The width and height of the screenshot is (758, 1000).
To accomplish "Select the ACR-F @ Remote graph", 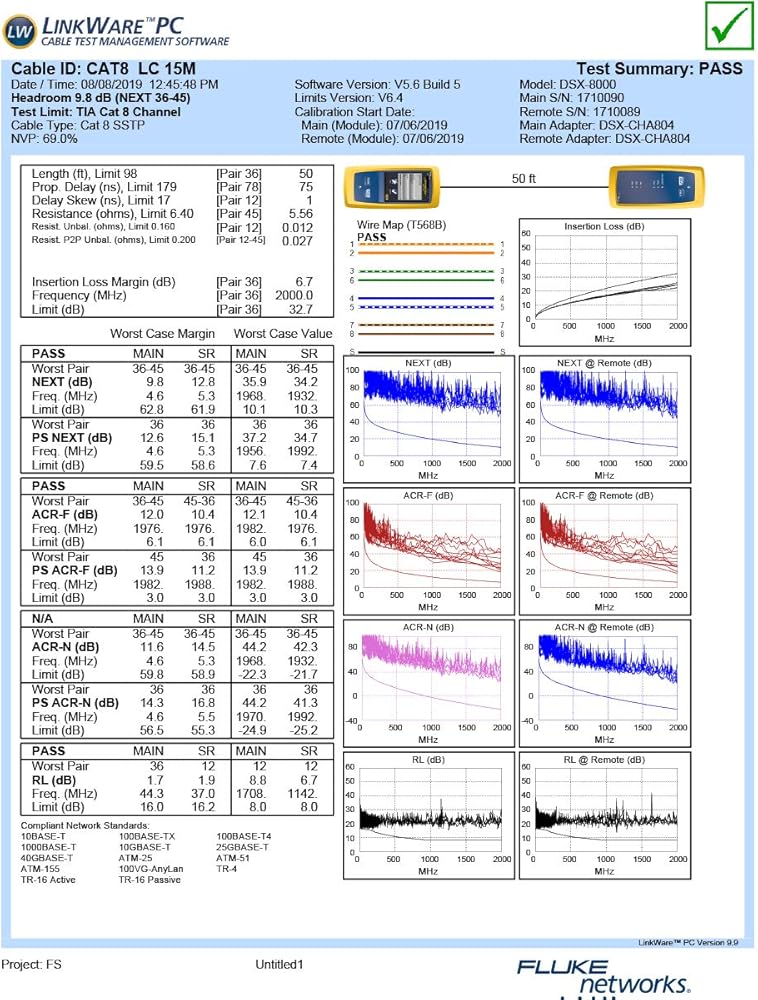I will point(604,545).
